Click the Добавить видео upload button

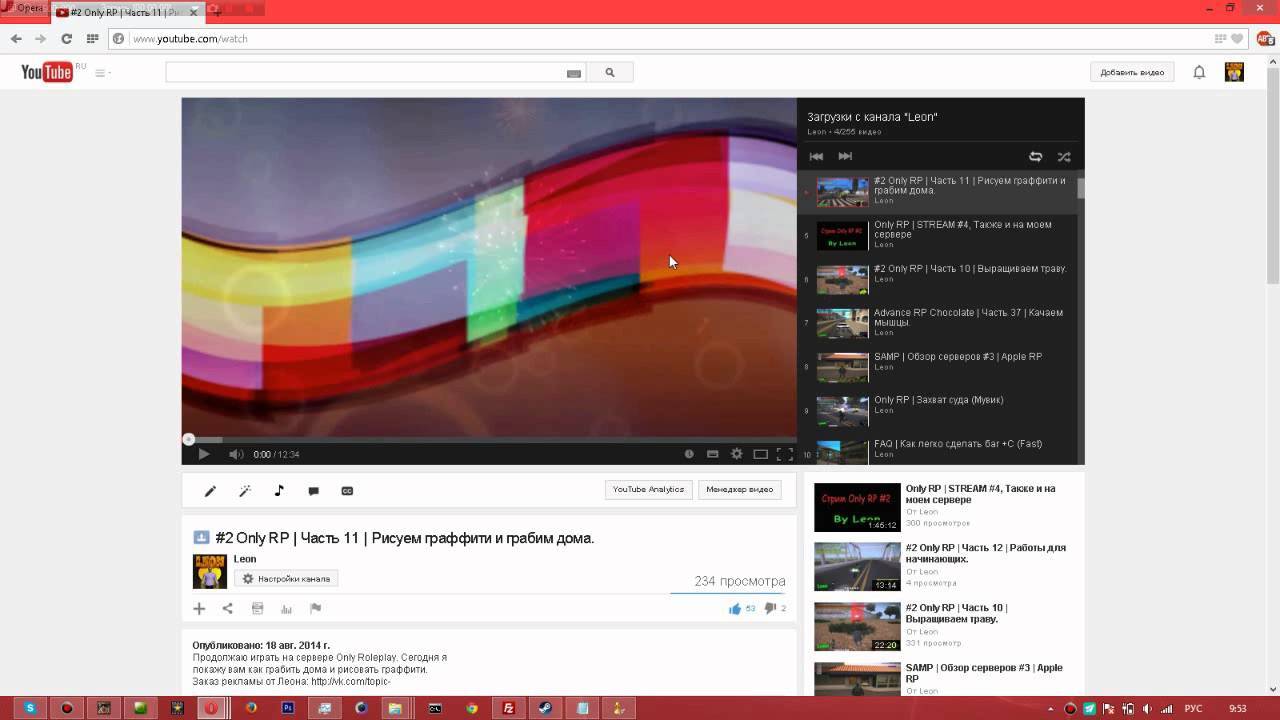tap(1132, 72)
